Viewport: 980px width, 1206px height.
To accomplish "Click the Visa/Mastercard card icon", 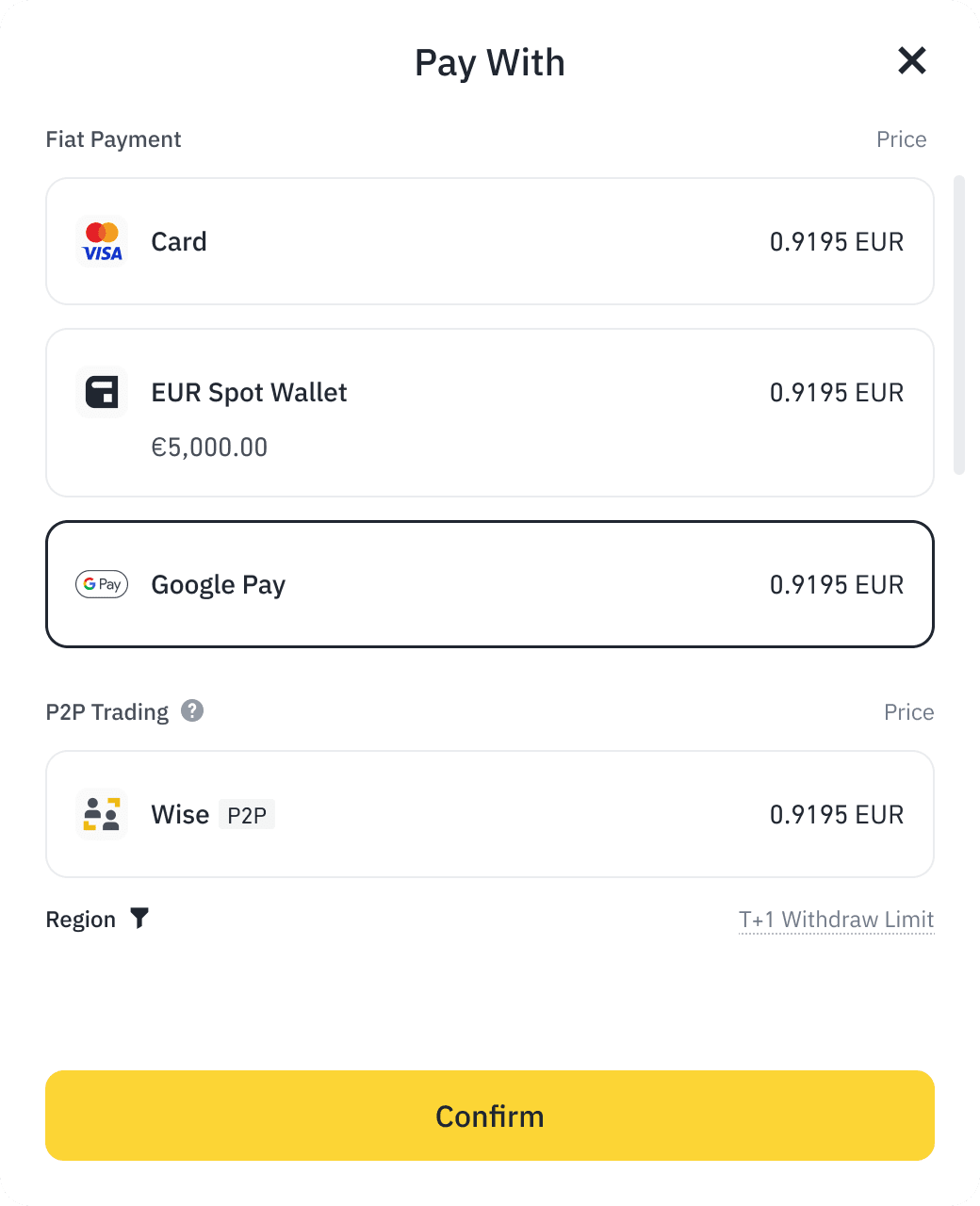I will 102,242.
